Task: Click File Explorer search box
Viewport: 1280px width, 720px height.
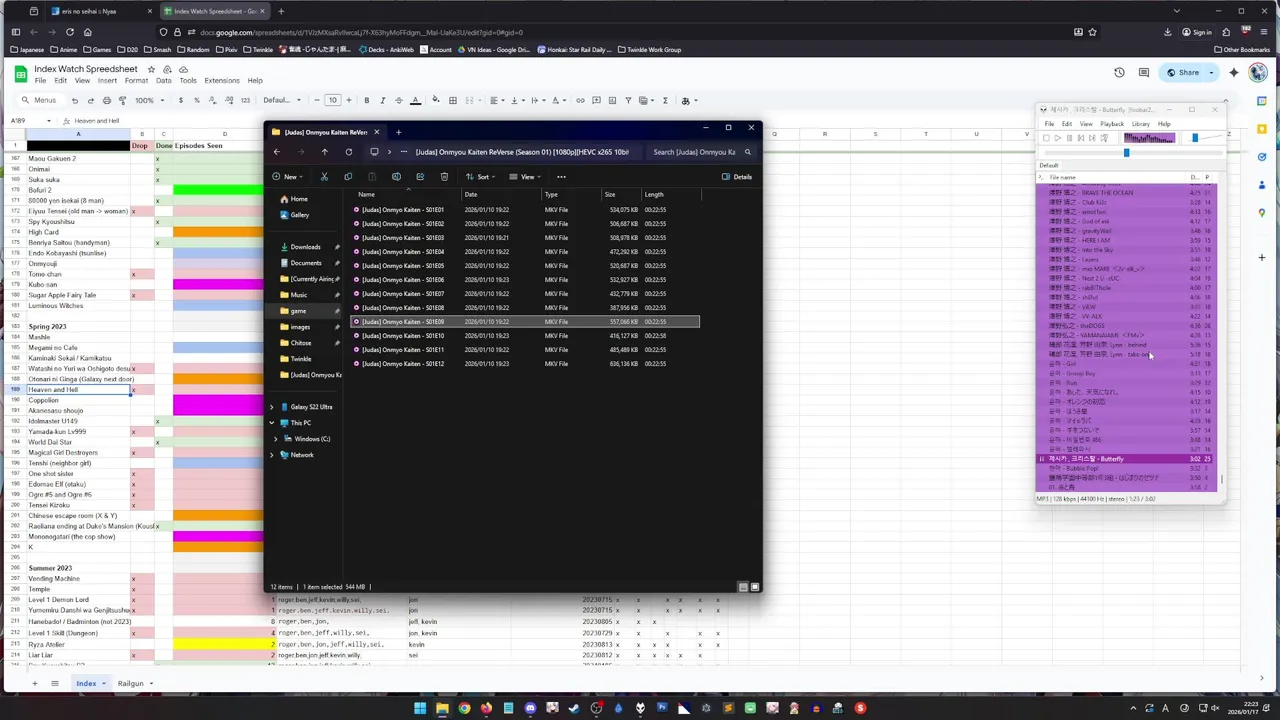Action: [701, 152]
